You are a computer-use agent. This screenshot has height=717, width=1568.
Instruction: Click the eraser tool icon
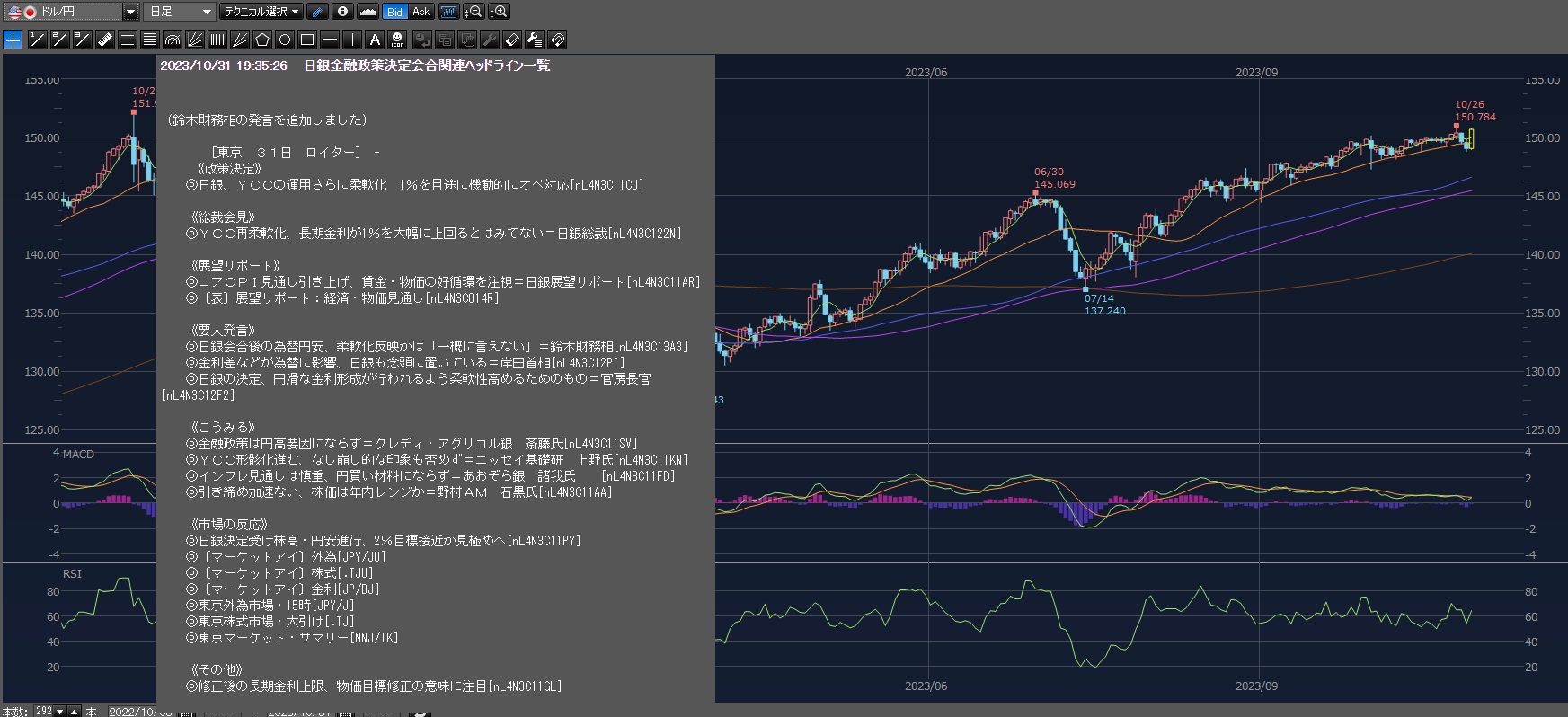click(512, 40)
